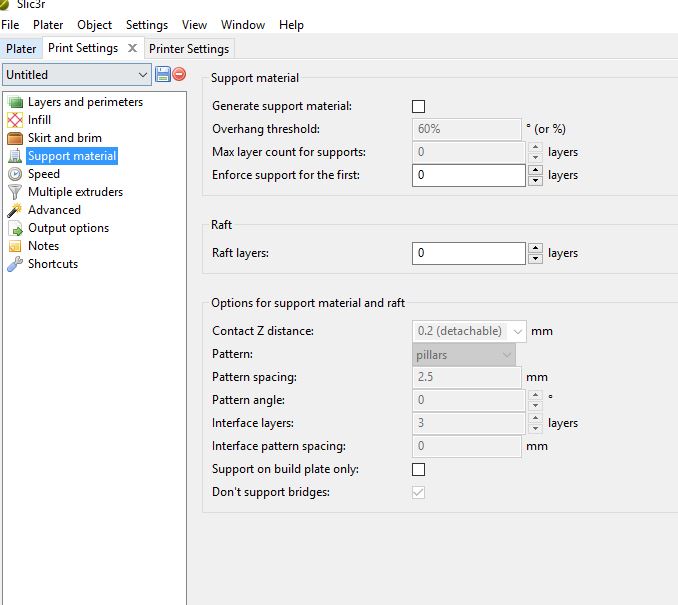Screen dimensions: 678x605
Task: Click the Enforce support for the first field
Action: (x=468, y=175)
